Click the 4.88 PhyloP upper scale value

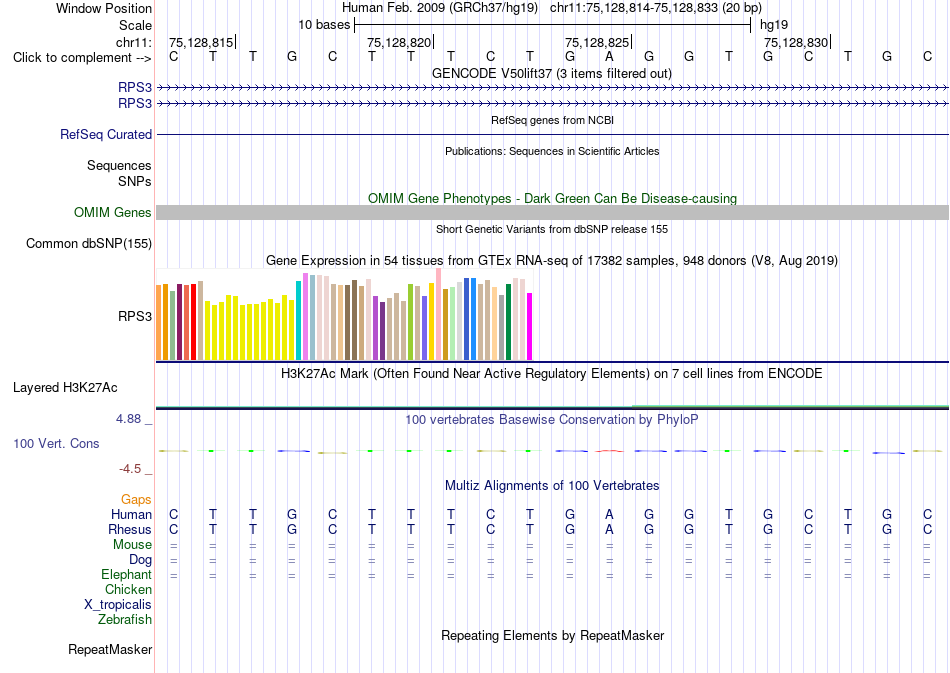click(129, 419)
